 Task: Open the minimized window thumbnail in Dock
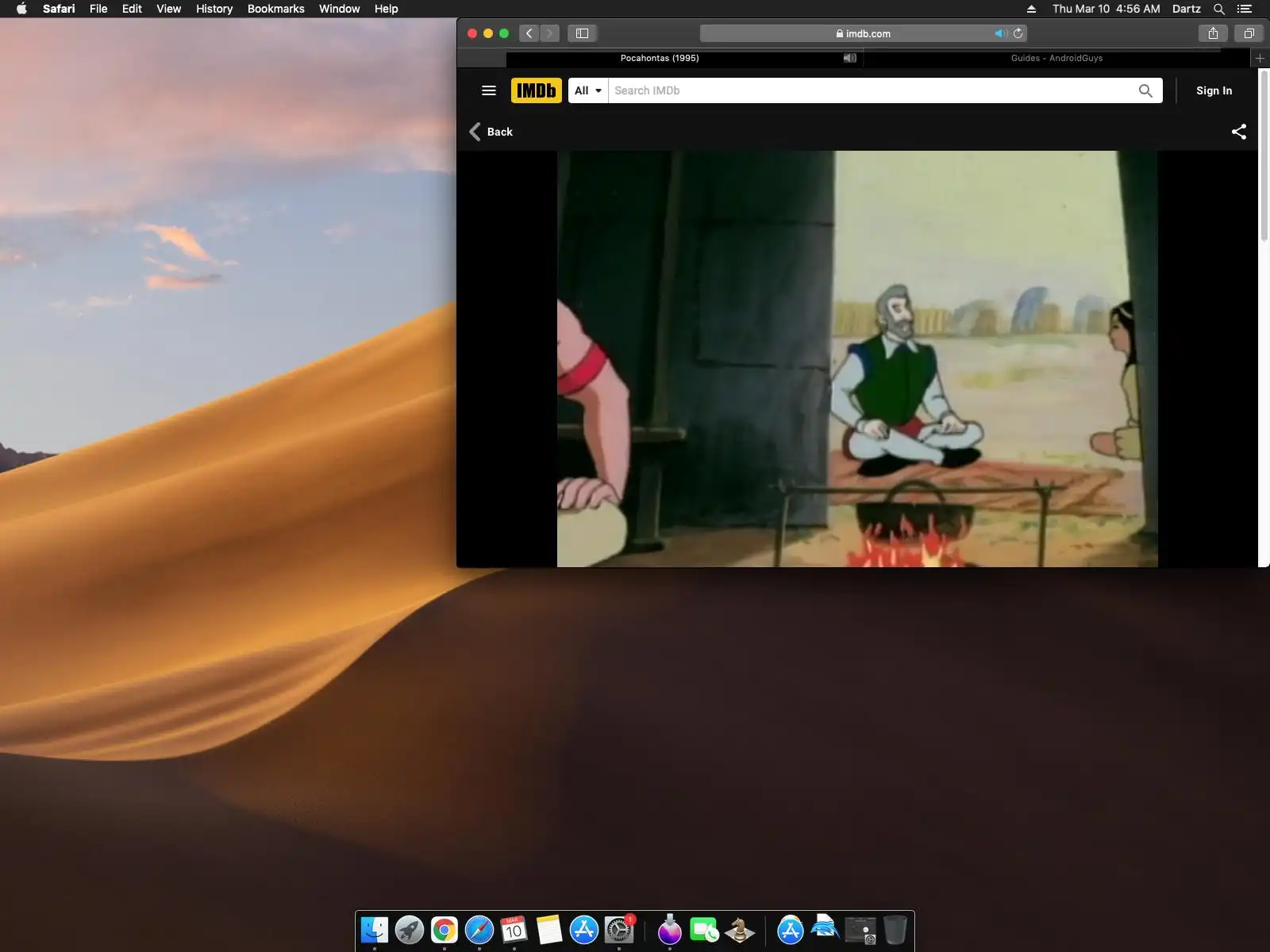pyautogui.click(x=860, y=930)
